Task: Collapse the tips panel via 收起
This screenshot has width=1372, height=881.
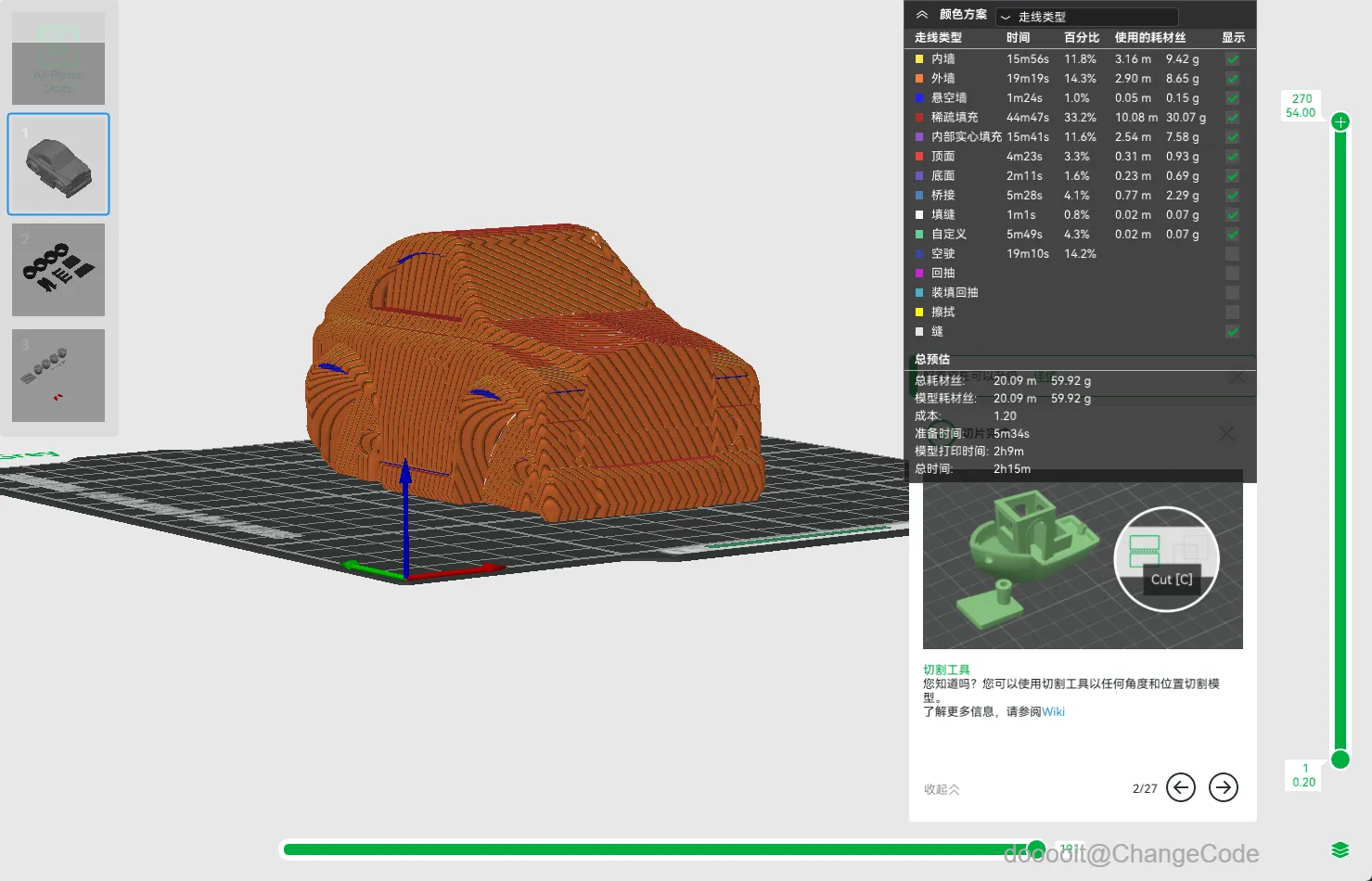Action: [x=941, y=789]
